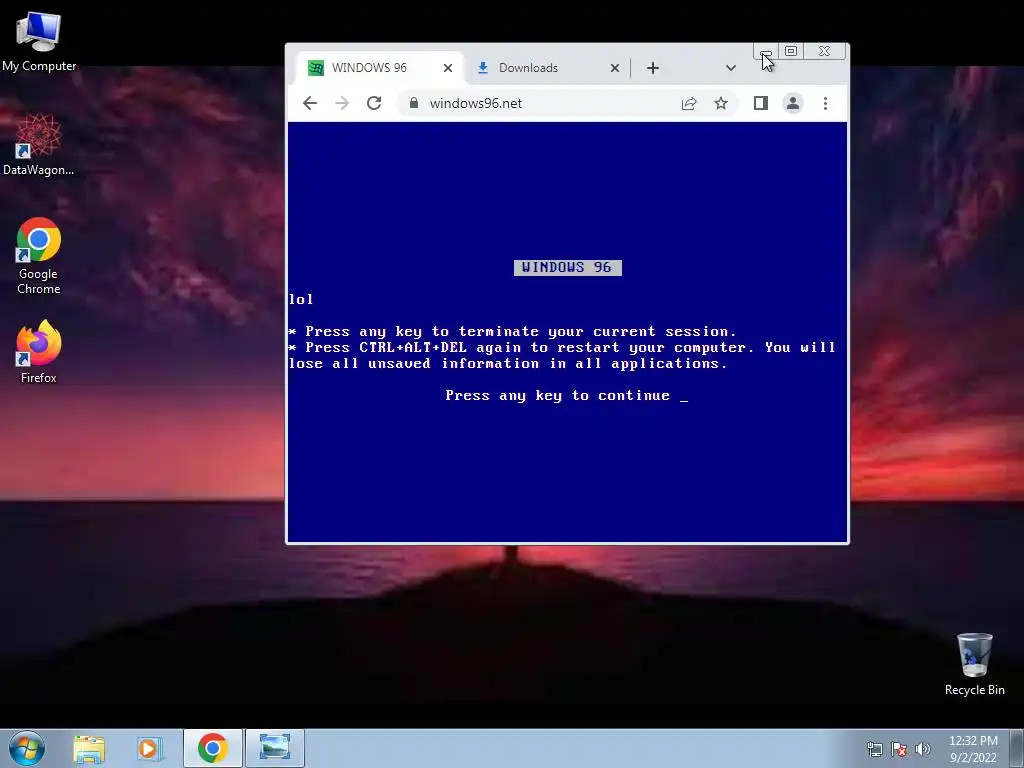Select the Google Chrome desktop shortcut

click(39, 256)
